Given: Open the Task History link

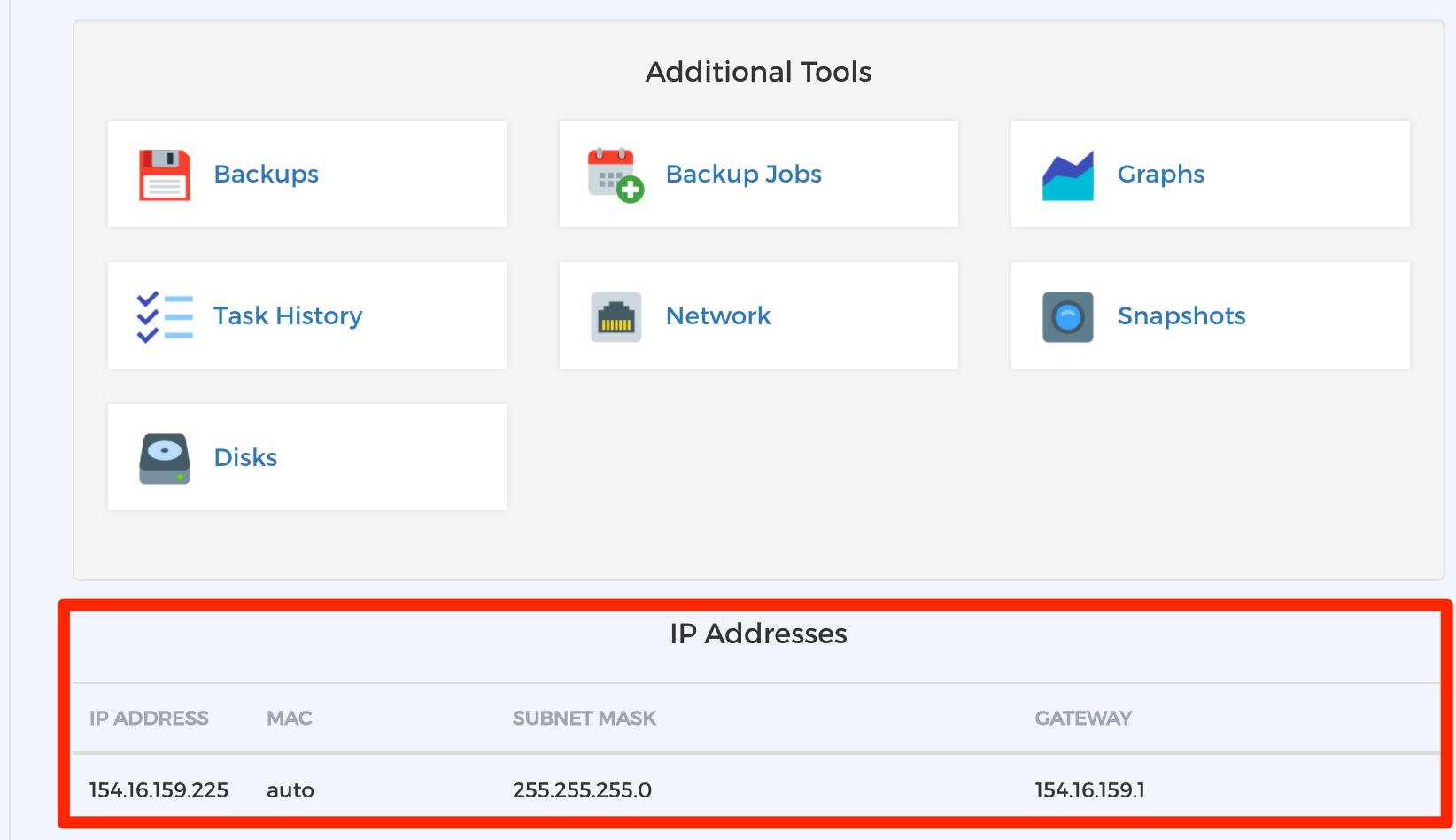Looking at the screenshot, I should 288,315.
